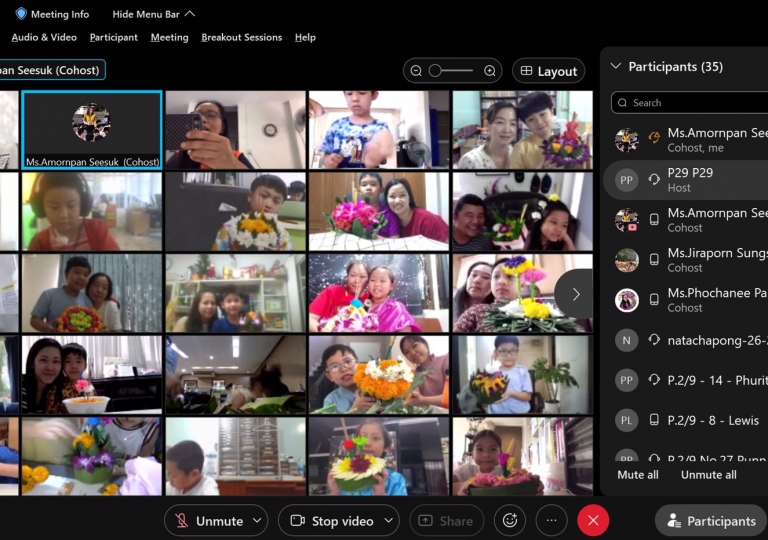Click the PL avatar for Lewis
768x540 pixels.
click(x=626, y=420)
